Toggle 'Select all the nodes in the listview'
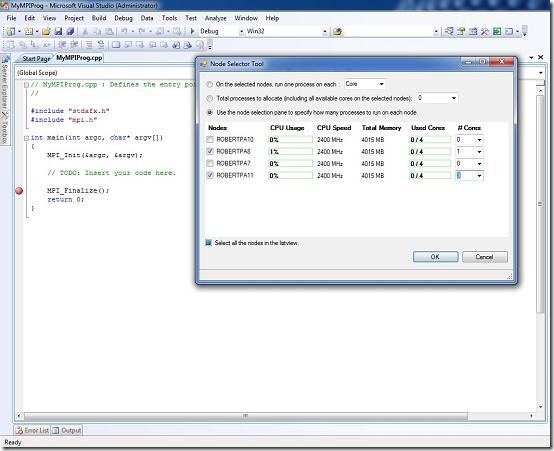The width and height of the screenshot is (554, 451). (x=208, y=243)
